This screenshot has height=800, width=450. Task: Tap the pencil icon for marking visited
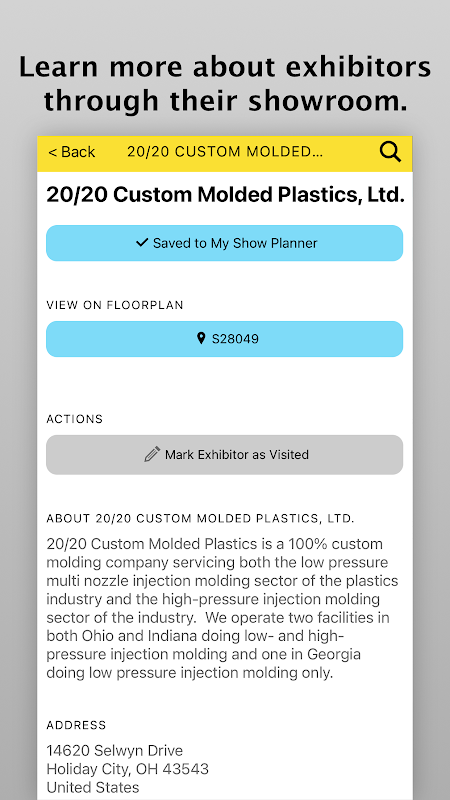[x=152, y=454]
